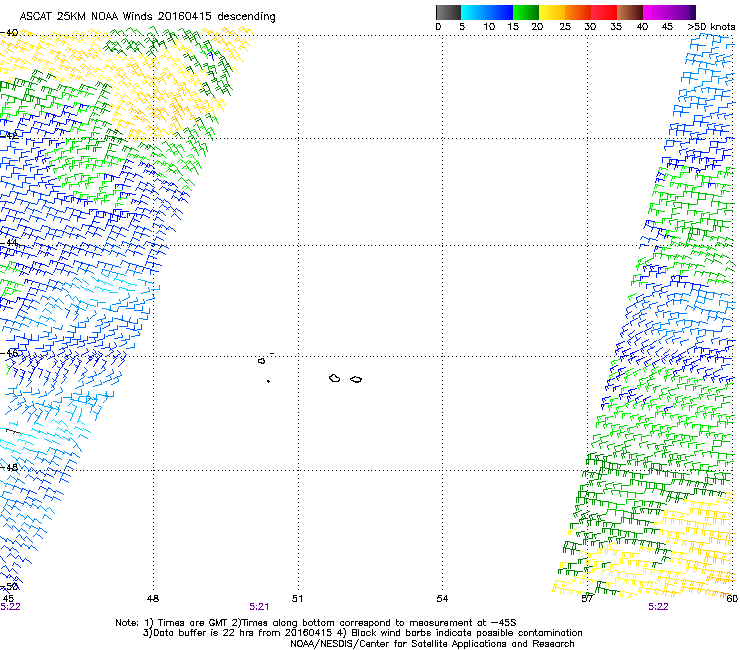The width and height of the screenshot is (740, 650).
Task: Click the -40 latitude label
Action: (x=9, y=33)
